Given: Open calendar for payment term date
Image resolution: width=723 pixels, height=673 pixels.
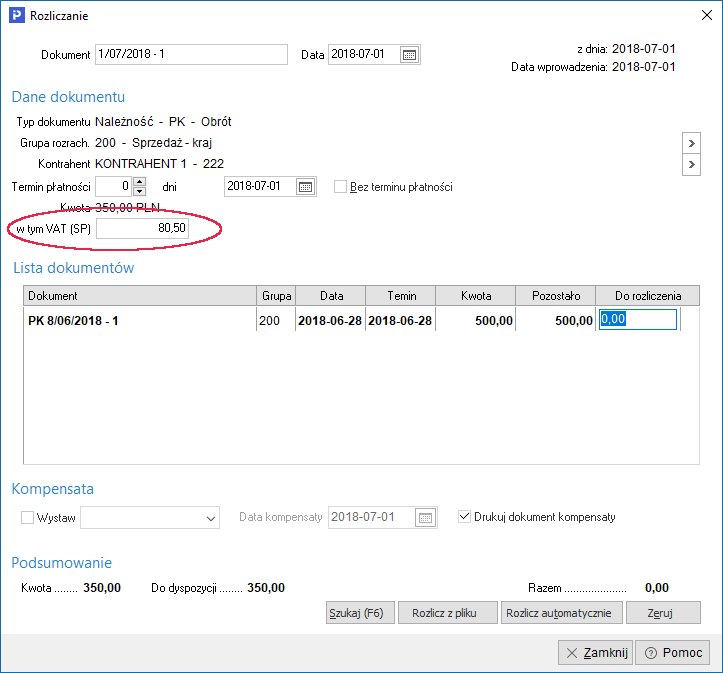Looking at the screenshot, I should click(x=305, y=186).
